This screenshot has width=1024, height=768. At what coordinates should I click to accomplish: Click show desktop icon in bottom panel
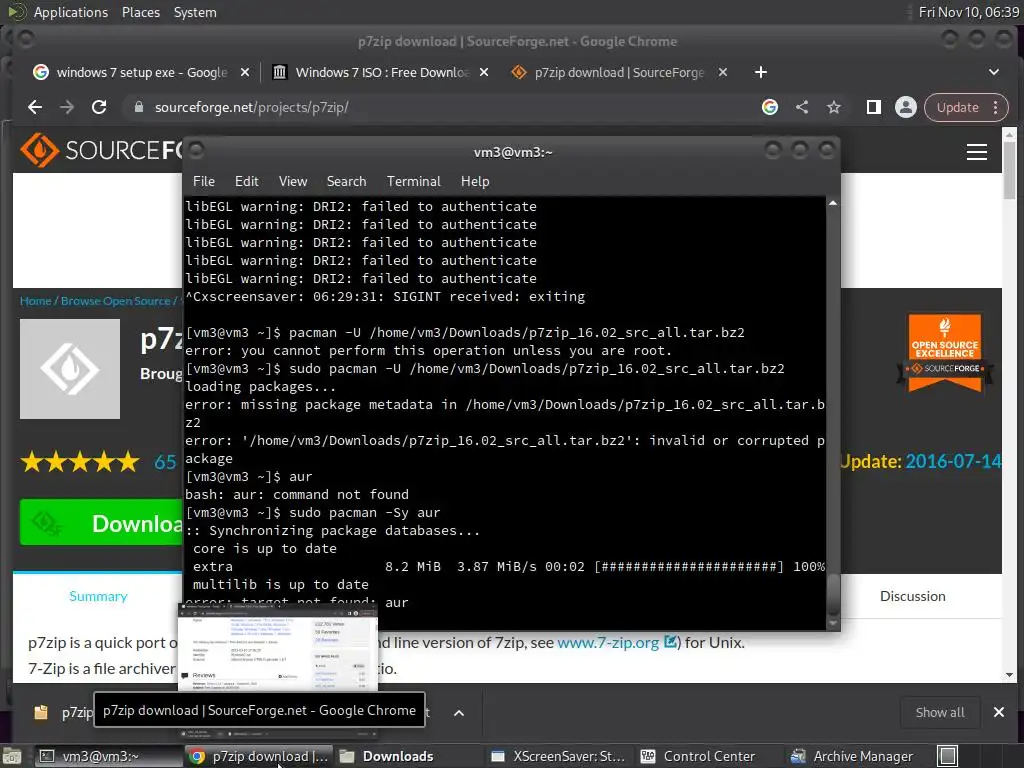pos(12,757)
